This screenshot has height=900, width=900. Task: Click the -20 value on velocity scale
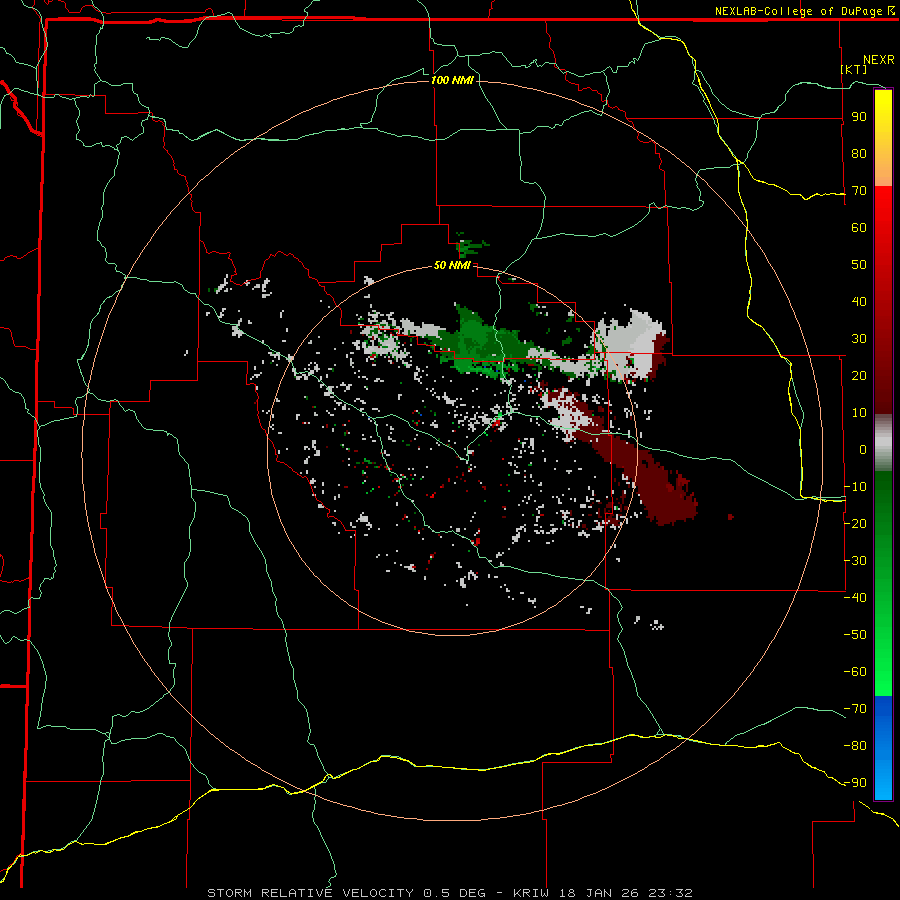coord(855,523)
